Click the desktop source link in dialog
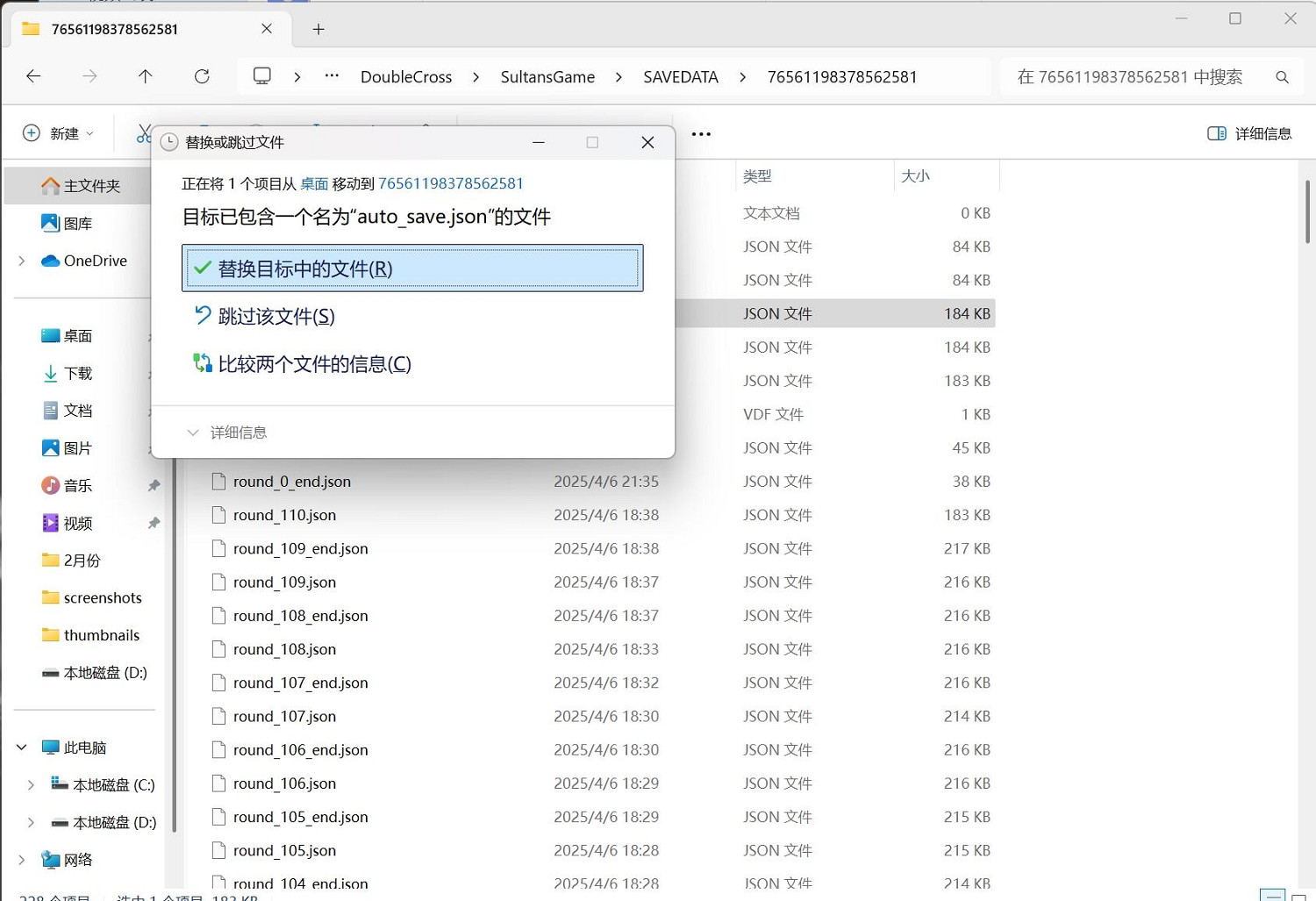This screenshot has width=1316, height=901. pyautogui.click(x=314, y=183)
